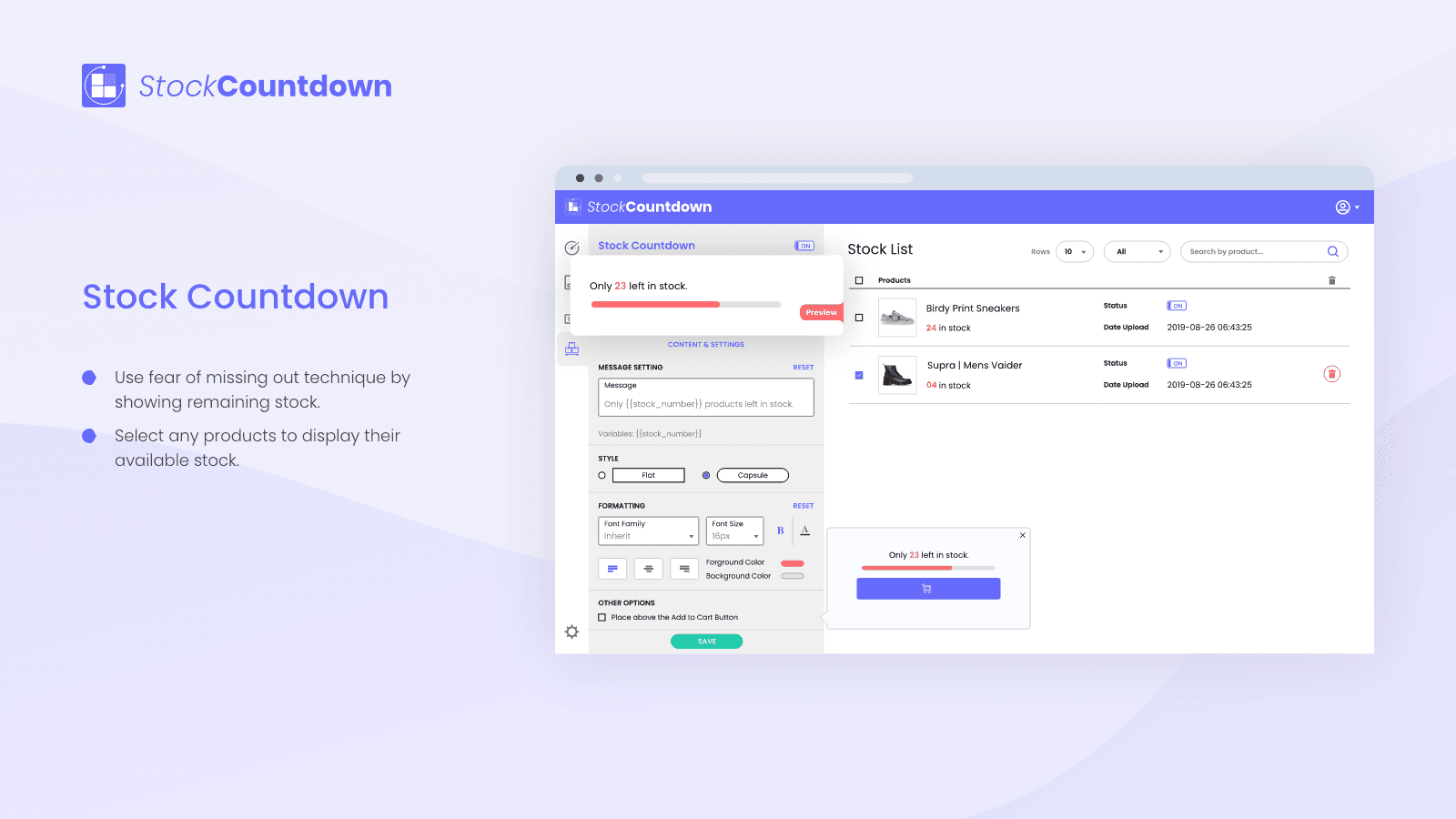Select the Content & Settings tab
Image resolution: width=1456 pixels, height=819 pixels.
coord(705,345)
